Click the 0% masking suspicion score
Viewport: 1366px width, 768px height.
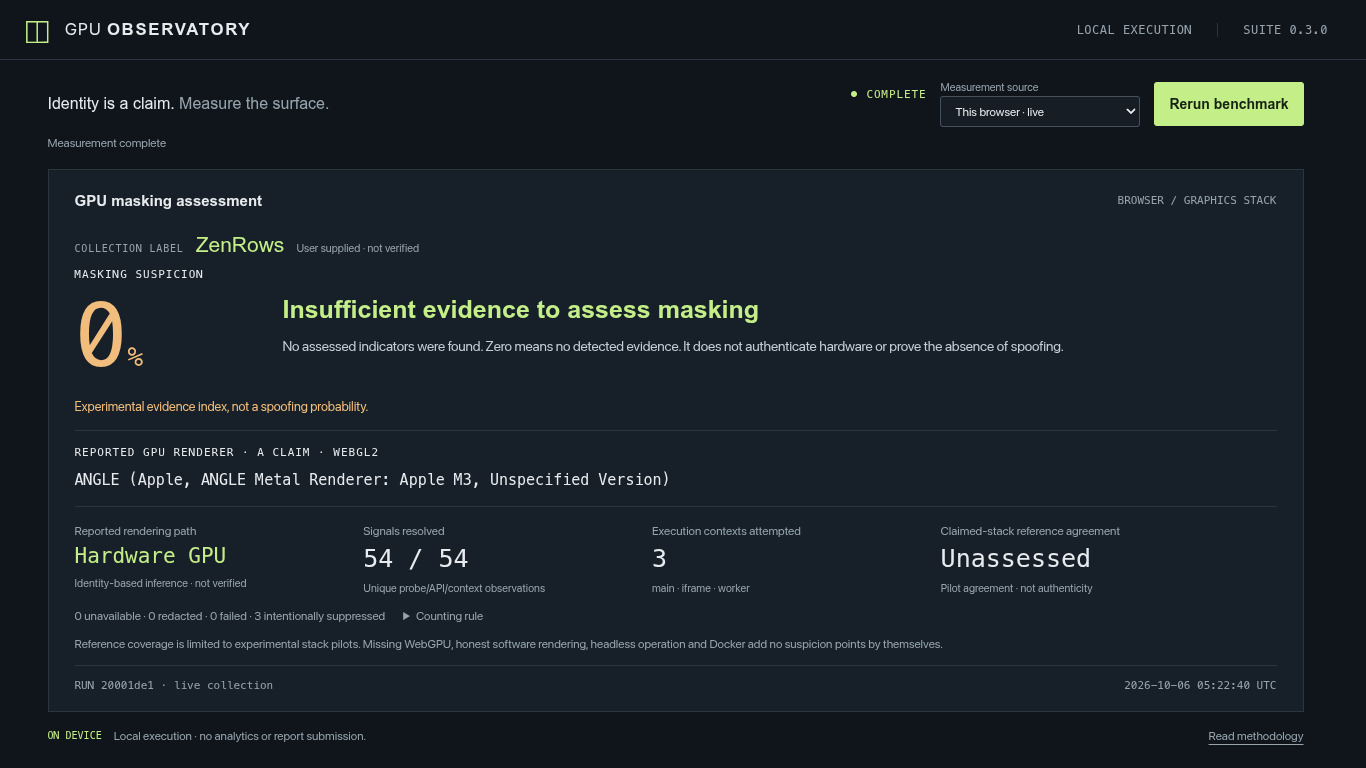(109, 336)
